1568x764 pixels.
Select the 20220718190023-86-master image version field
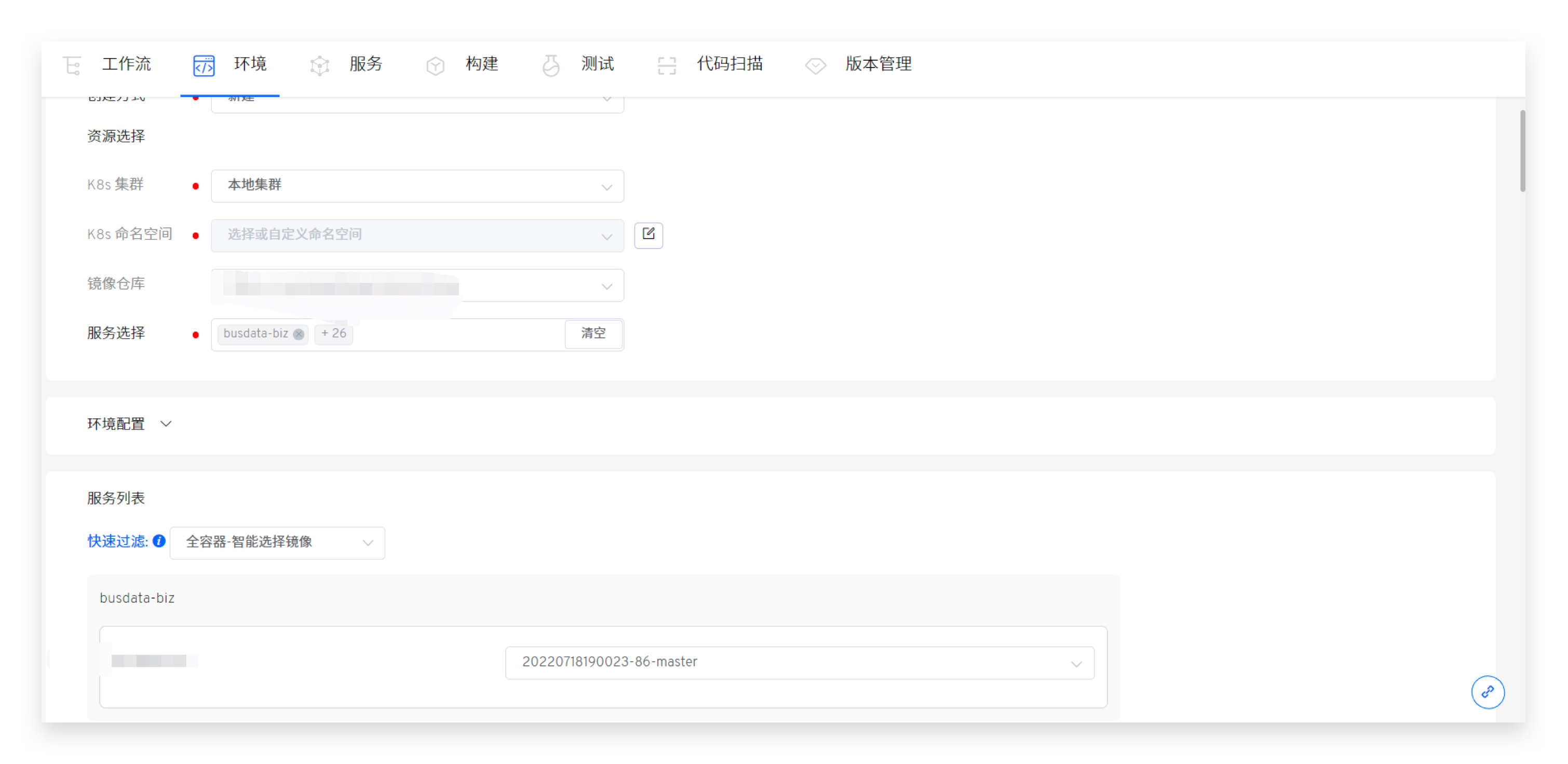coord(799,662)
